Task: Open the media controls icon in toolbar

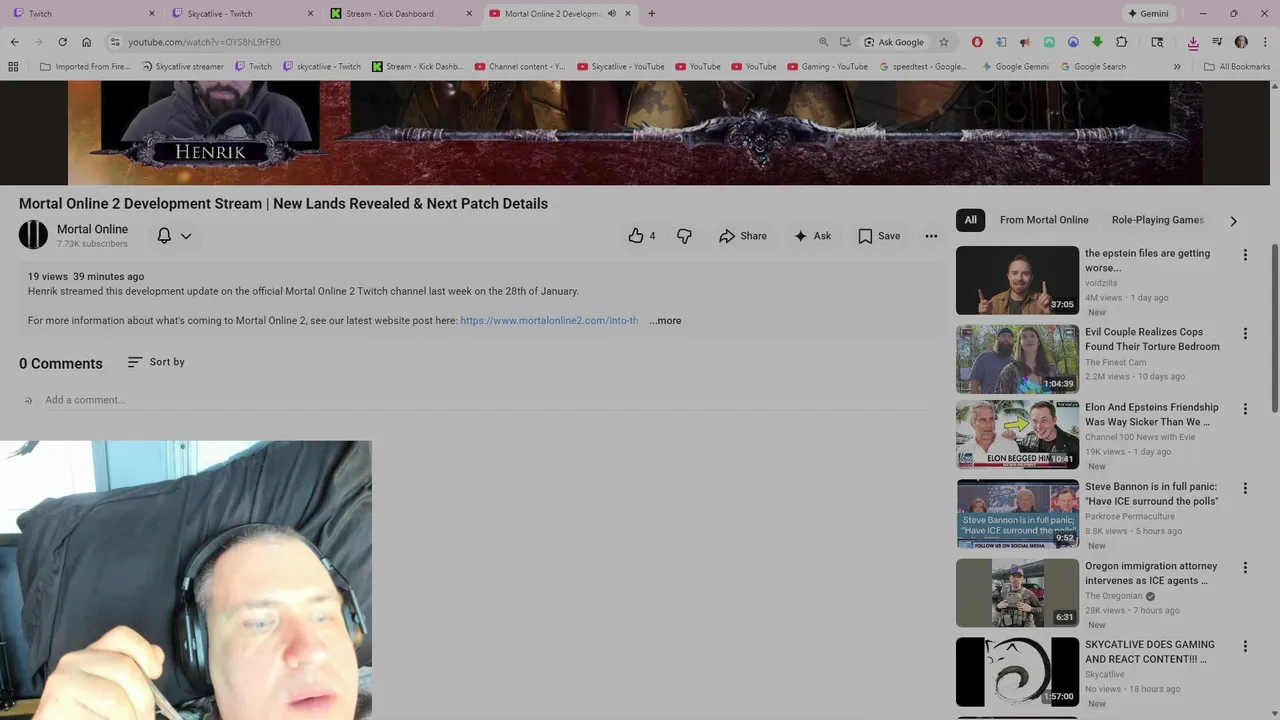Action: [1217, 42]
